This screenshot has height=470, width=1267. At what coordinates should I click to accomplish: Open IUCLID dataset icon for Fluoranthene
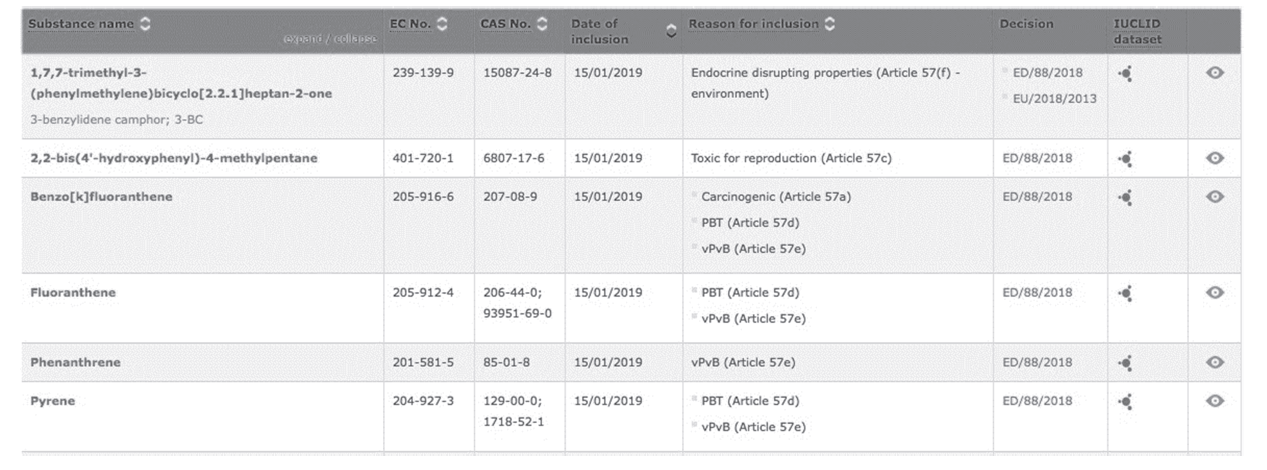(x=1125, y=293)
